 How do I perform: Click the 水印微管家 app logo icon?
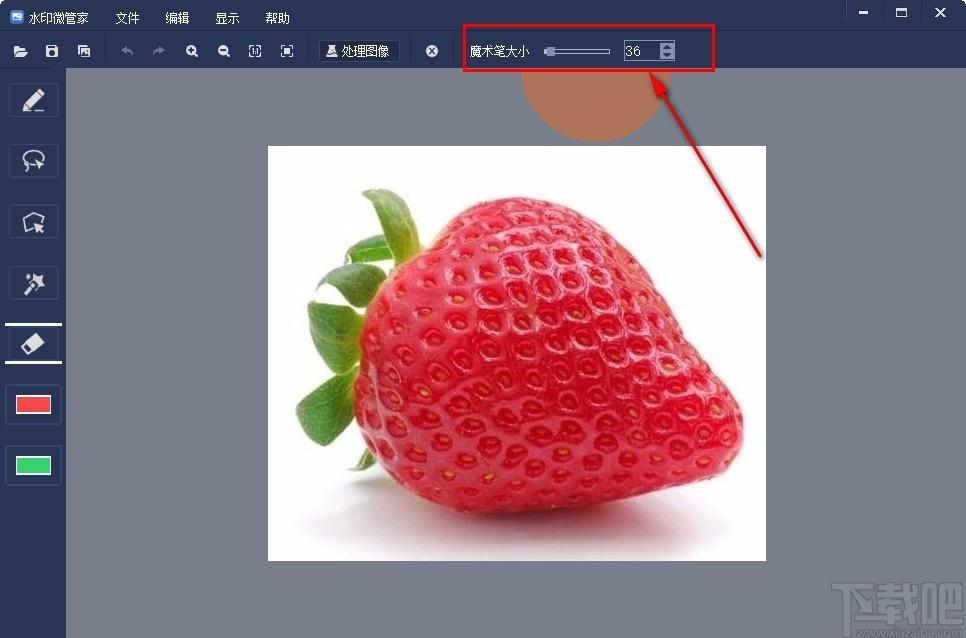pyautogui.click(x=17, y=17)
